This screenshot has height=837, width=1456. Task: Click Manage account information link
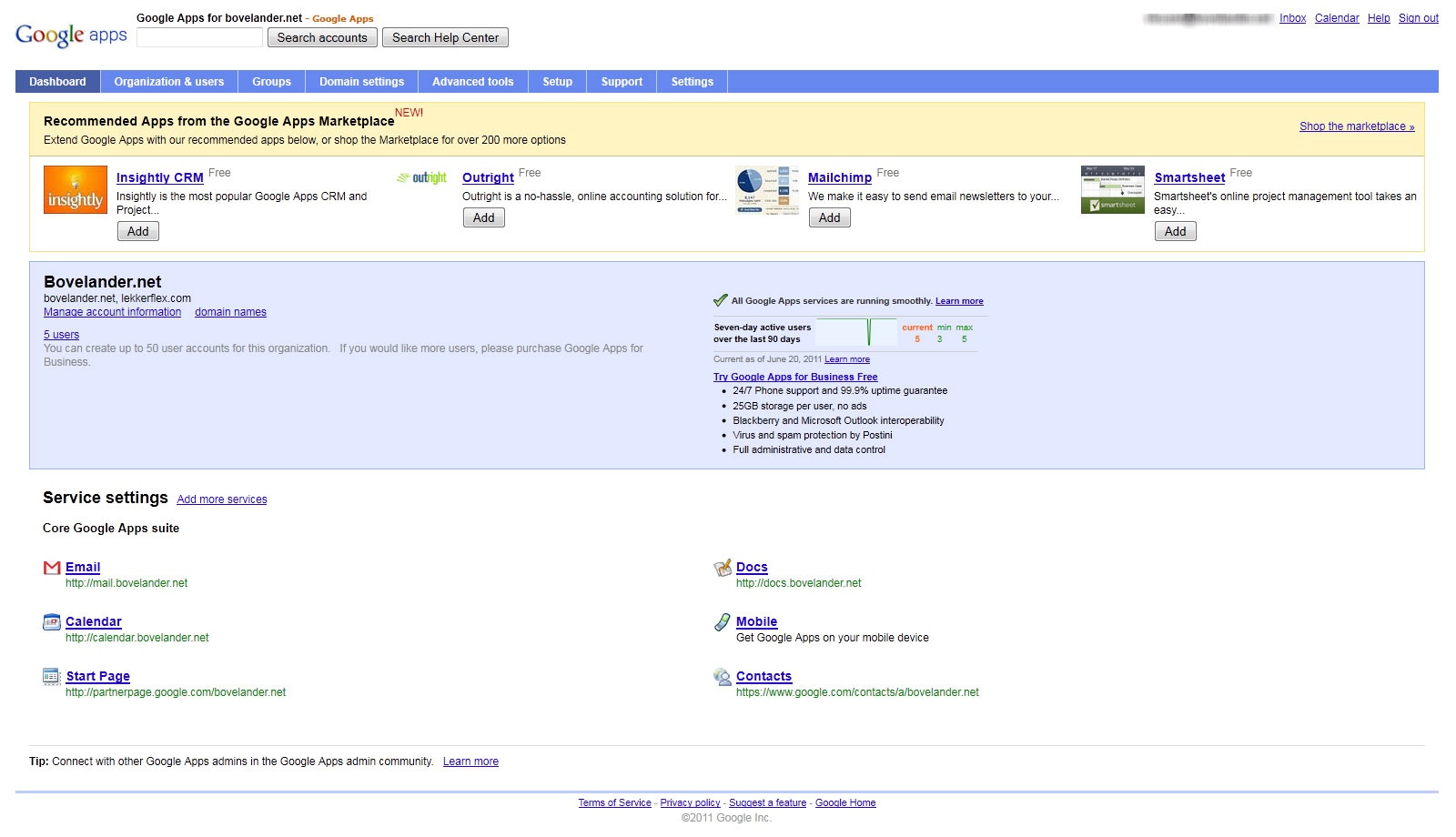click(113, 312)
